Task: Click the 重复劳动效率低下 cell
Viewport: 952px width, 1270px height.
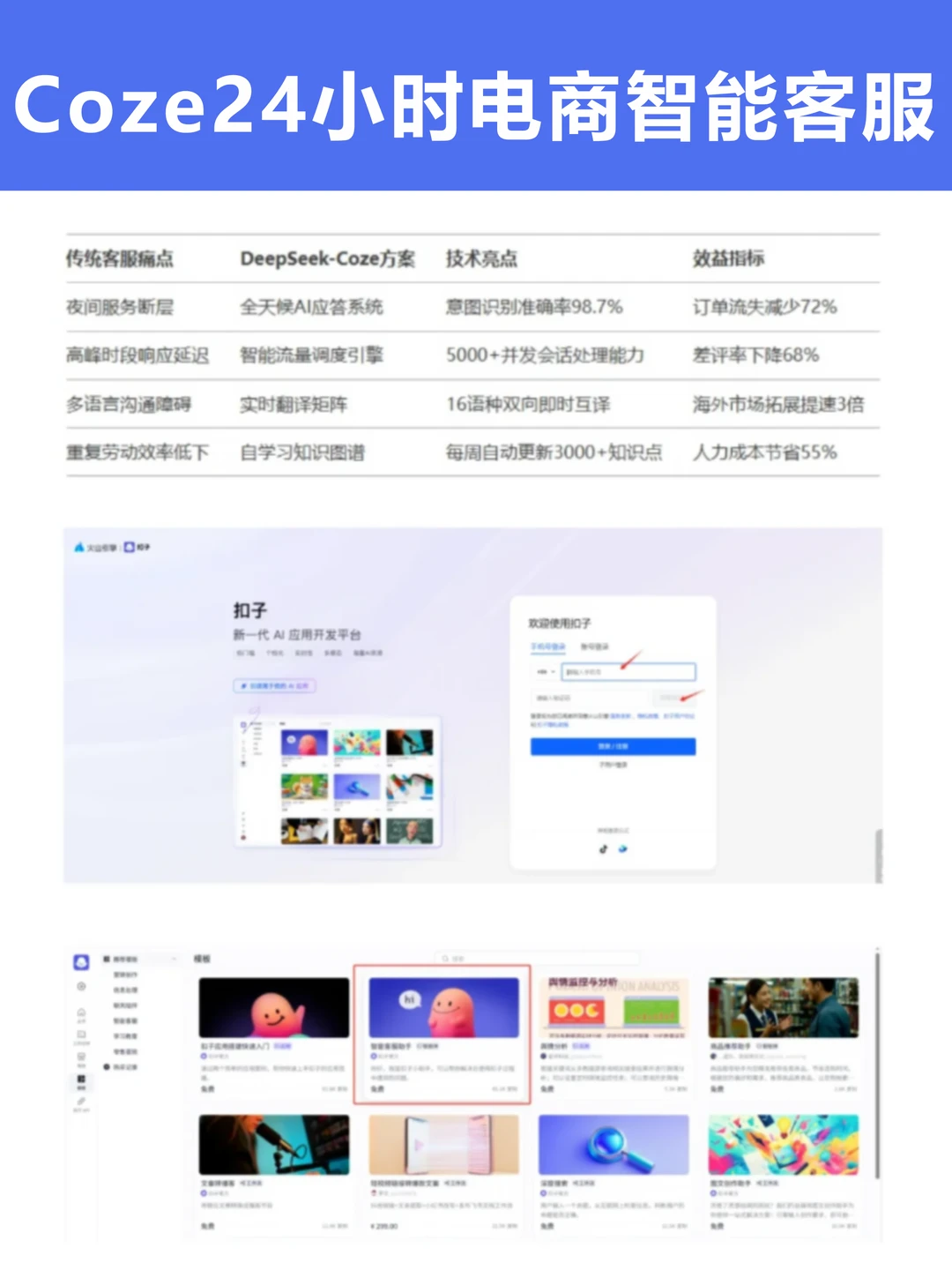Action: pos(138,452)
